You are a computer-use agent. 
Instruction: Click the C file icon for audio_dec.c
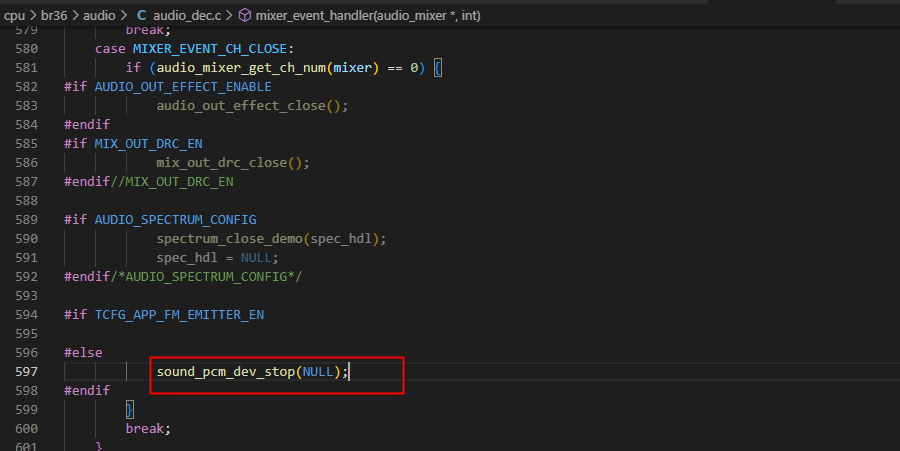click(141, 15)
